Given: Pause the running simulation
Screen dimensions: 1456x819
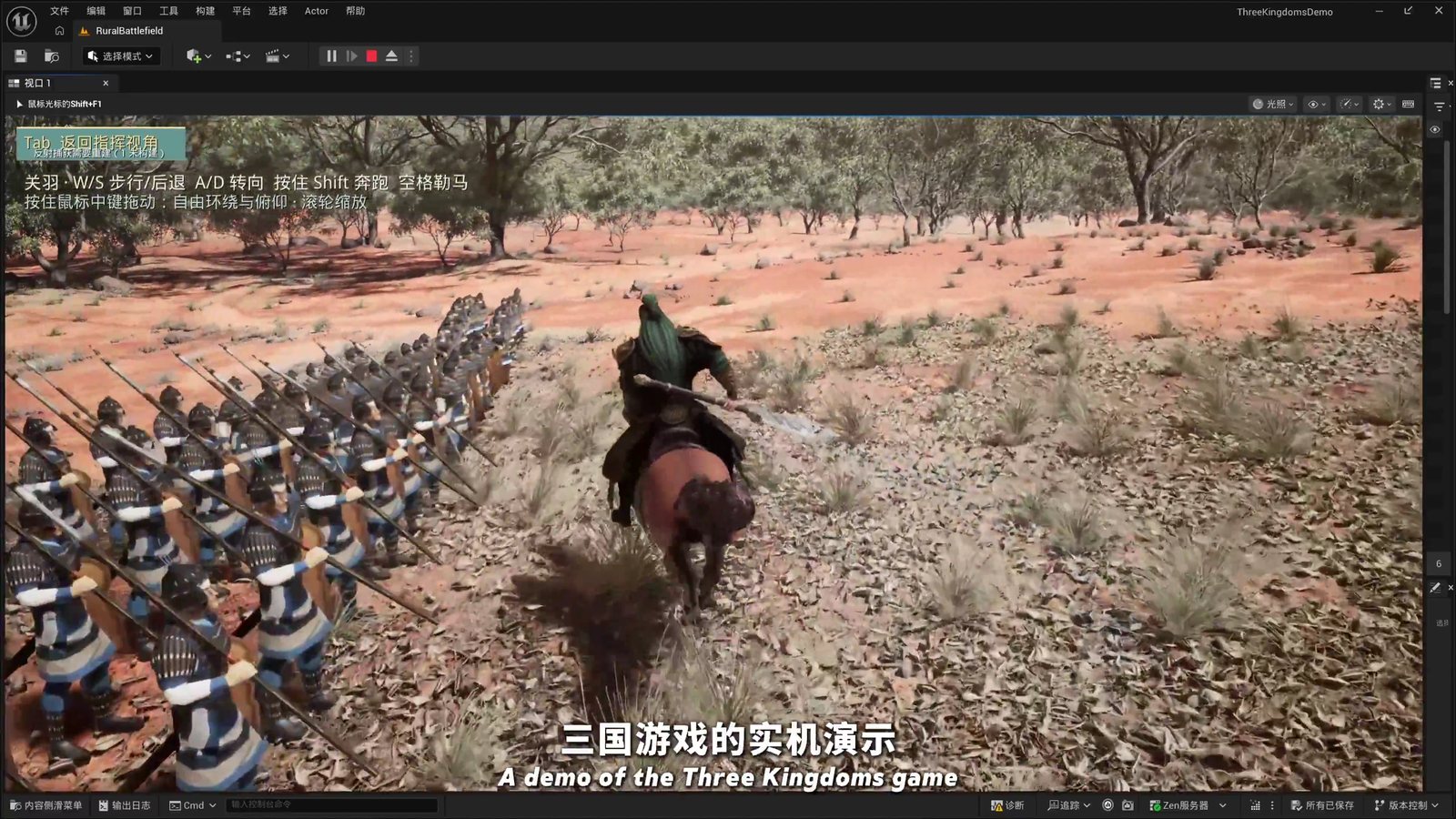Looking at the screenshot, I should tap(331, 56).
